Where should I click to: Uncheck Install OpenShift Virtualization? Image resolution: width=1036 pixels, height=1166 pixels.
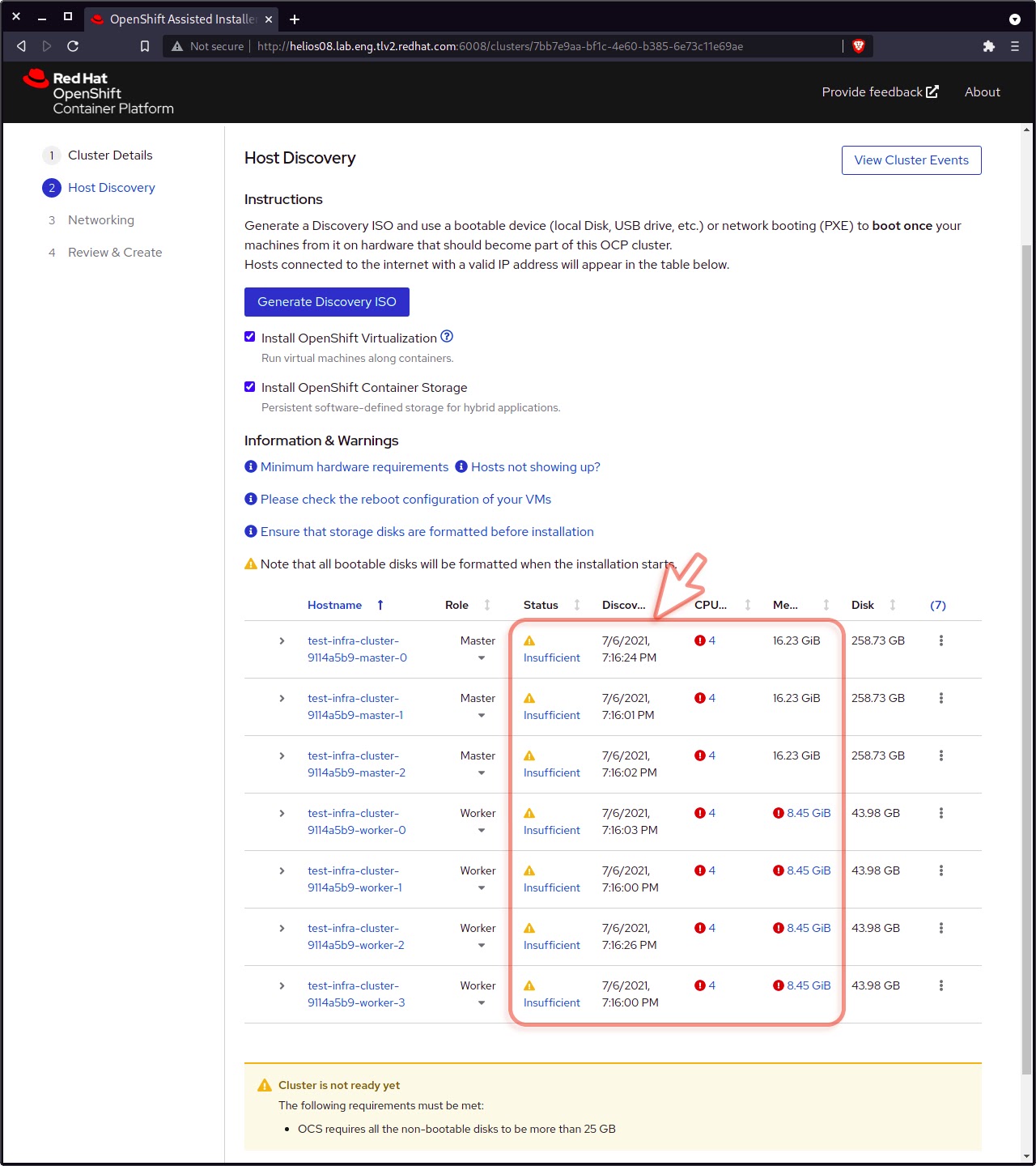(x=249, y=336)
